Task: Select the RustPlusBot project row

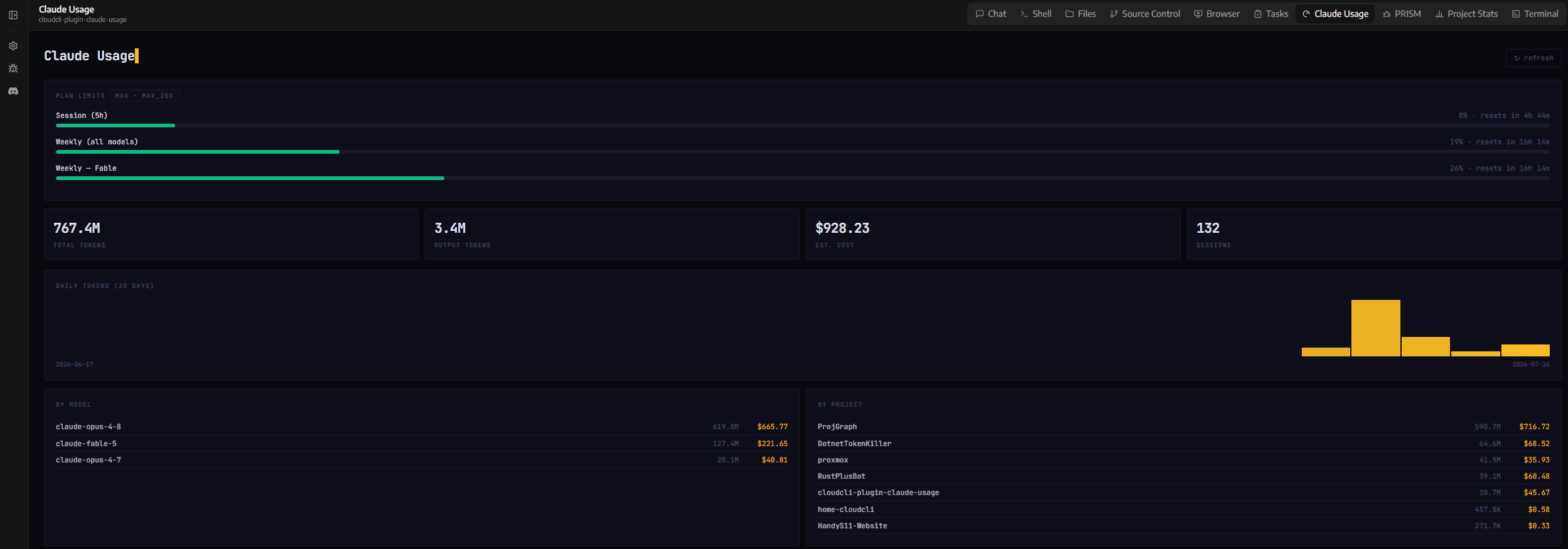Action: click(x=1184, y=476)
